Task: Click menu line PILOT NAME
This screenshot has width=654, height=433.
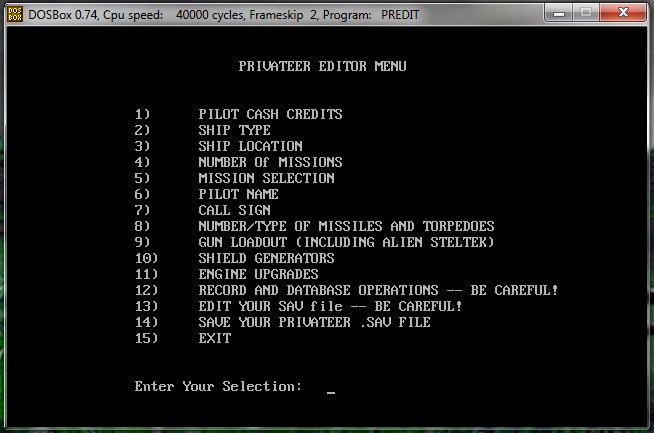Action: point(239,194)
